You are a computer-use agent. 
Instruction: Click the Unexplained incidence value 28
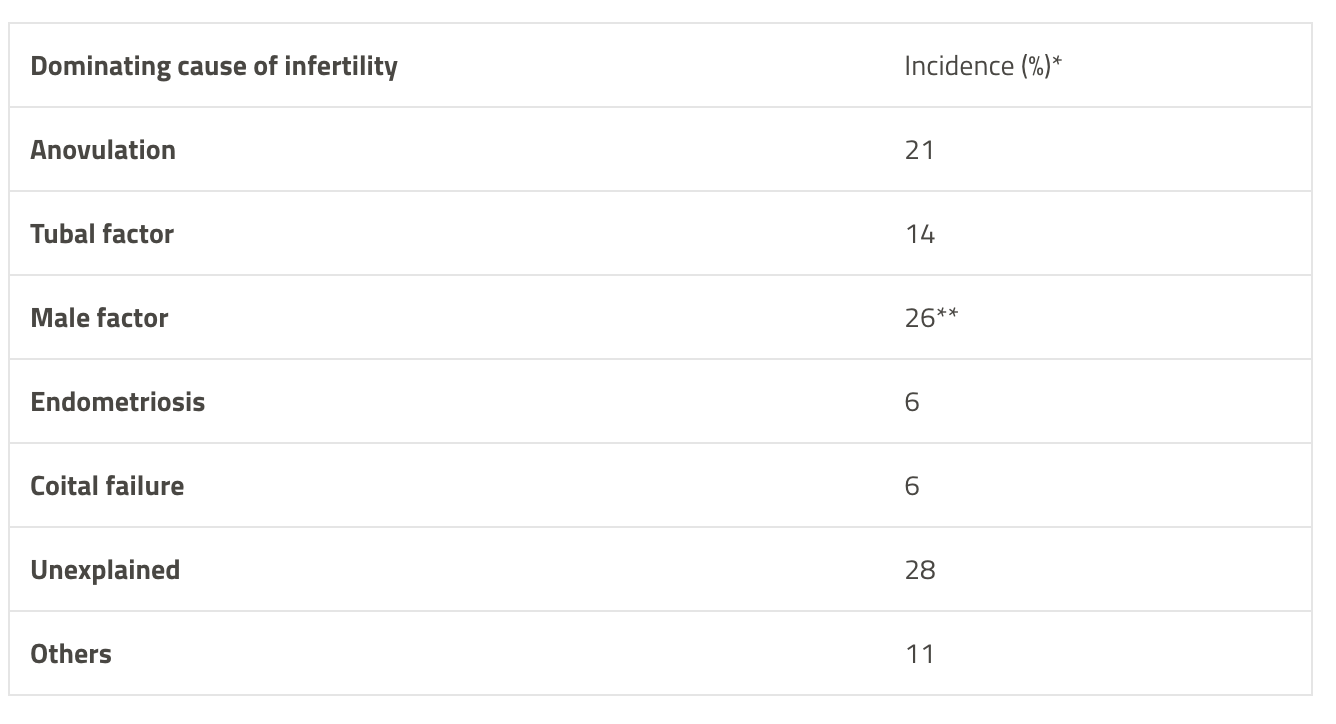click(x=920, y=570)
